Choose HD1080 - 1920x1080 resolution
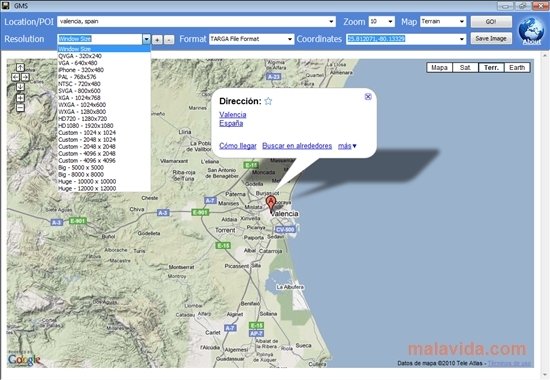 (86, 126)
